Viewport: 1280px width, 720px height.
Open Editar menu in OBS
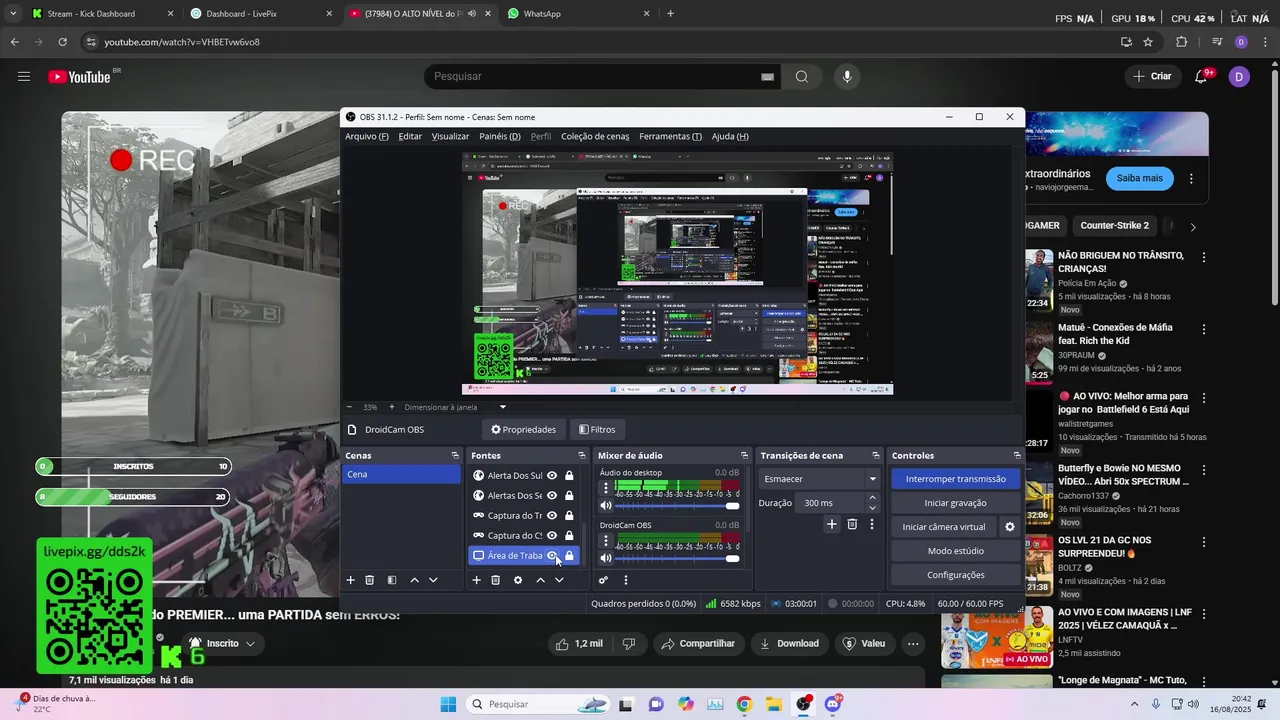coord(410,137)
